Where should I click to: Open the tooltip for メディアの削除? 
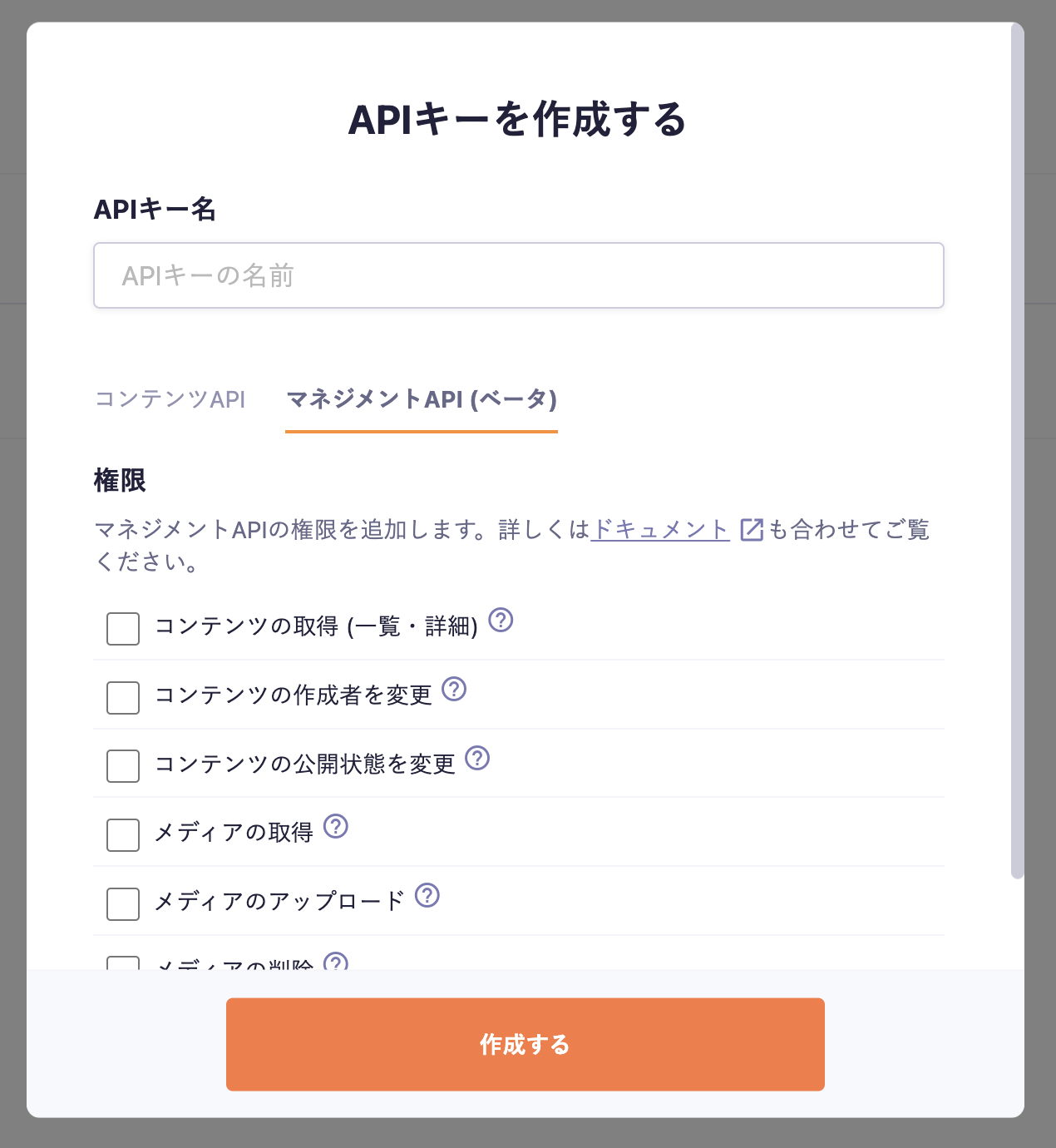[334, 963]
